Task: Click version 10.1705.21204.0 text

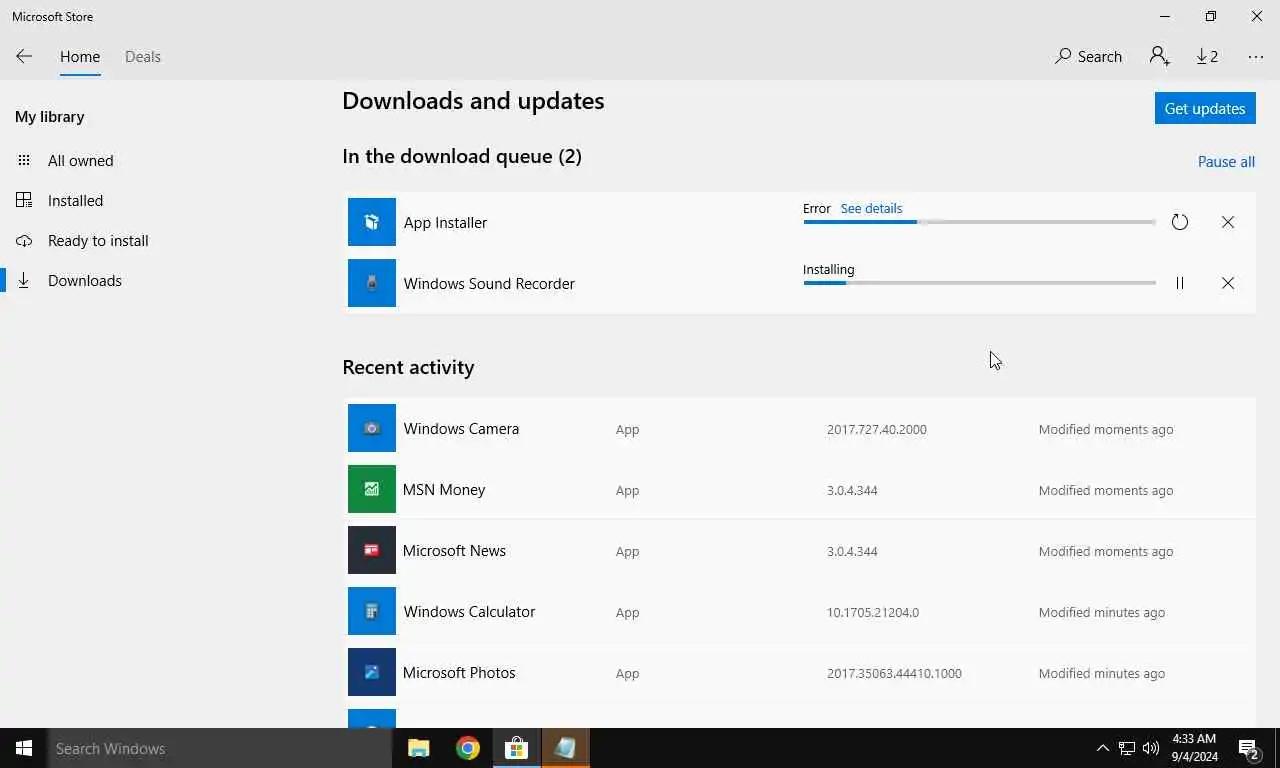Action: [x=873, y=612]
